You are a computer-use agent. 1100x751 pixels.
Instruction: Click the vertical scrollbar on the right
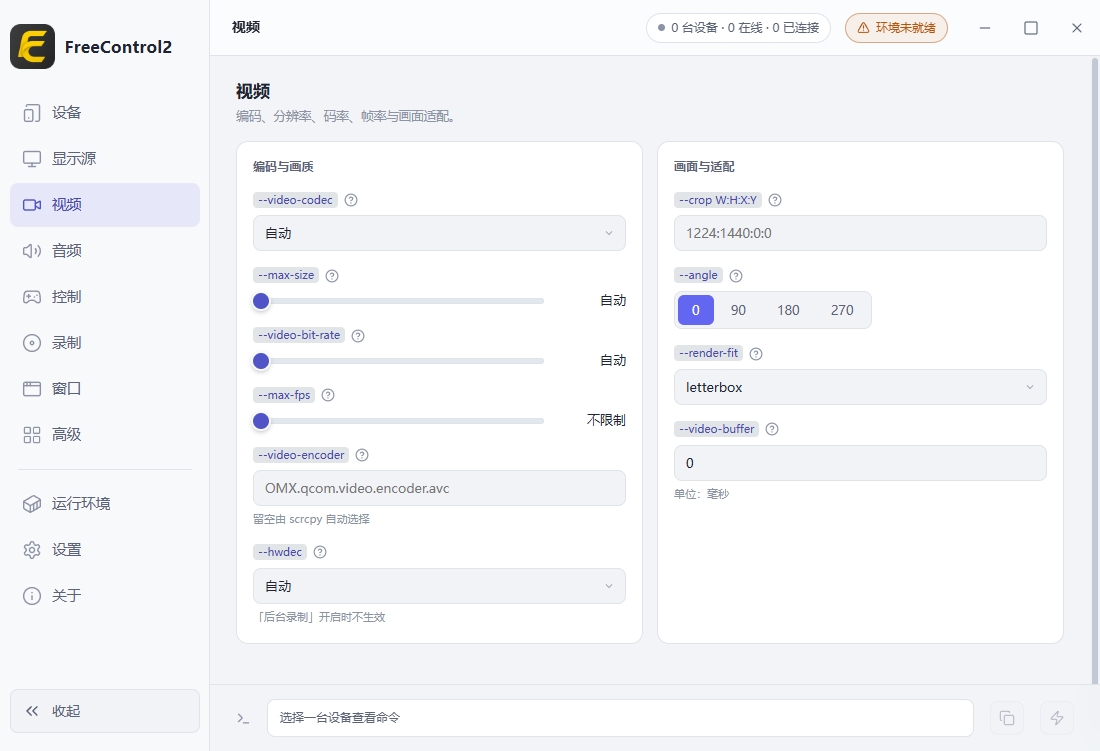point(1094,370)
